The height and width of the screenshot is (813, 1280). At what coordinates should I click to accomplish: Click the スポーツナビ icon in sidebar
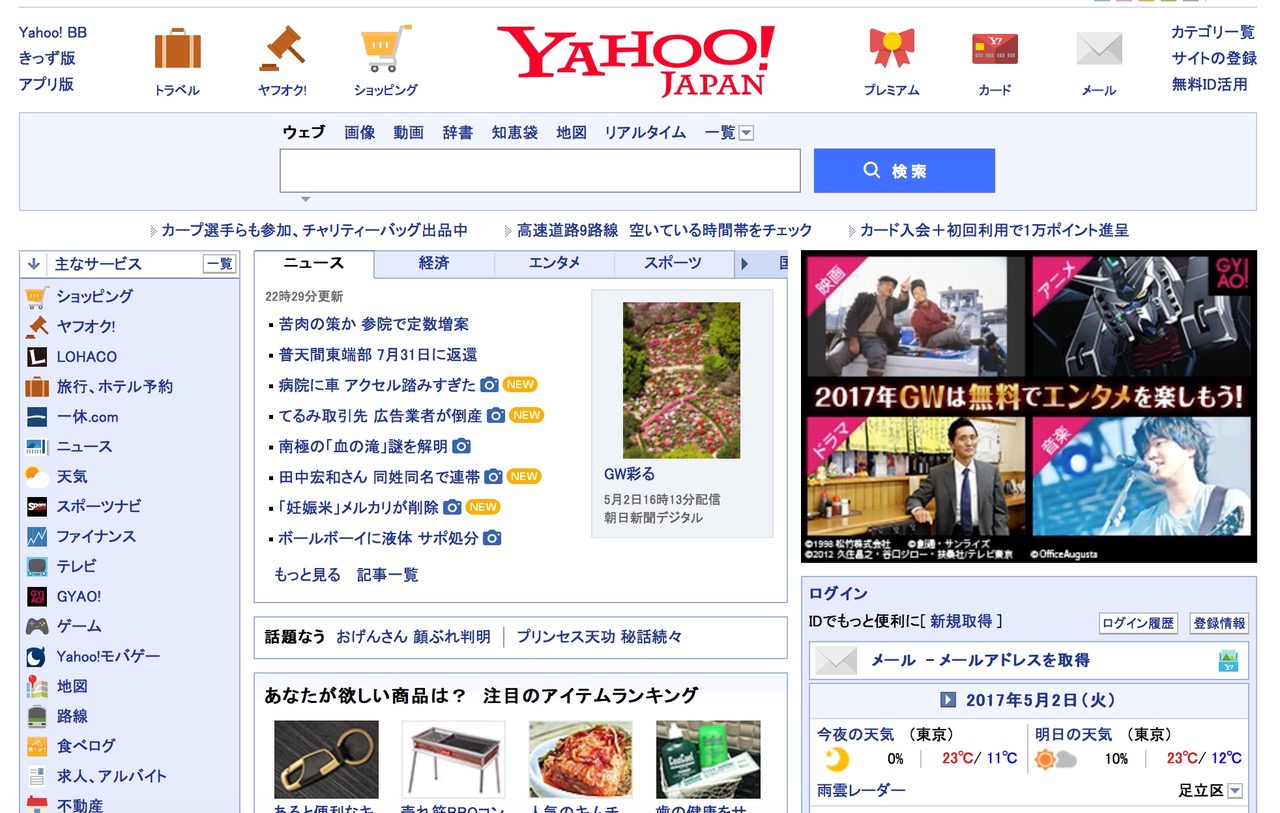[x=37, y=506]
